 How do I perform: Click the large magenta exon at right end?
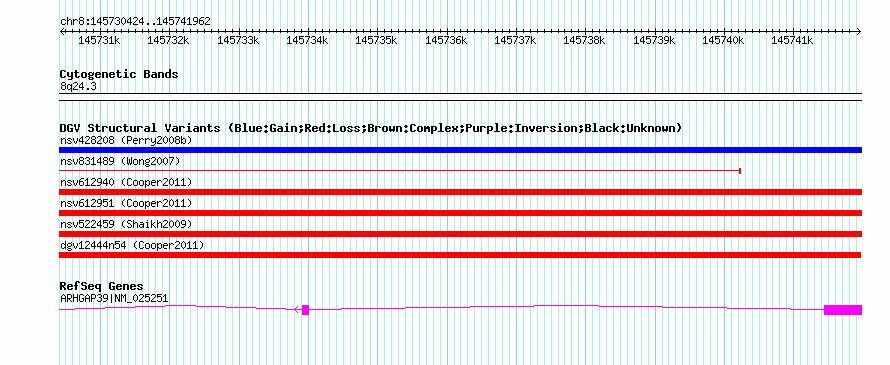click(843, 309)
